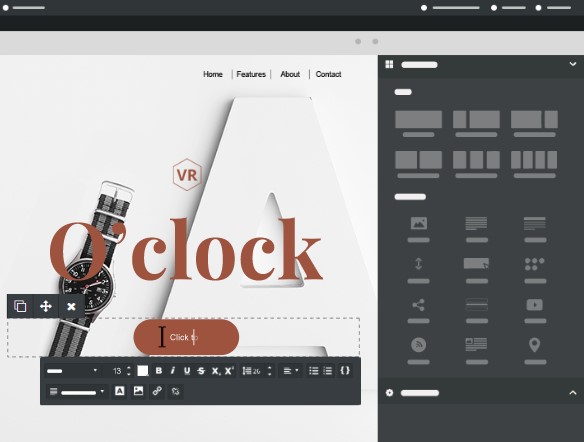Toggle underline formatting in text toolbar
The width and height of the screenshot is (584, 442).
tap(187, 371)
